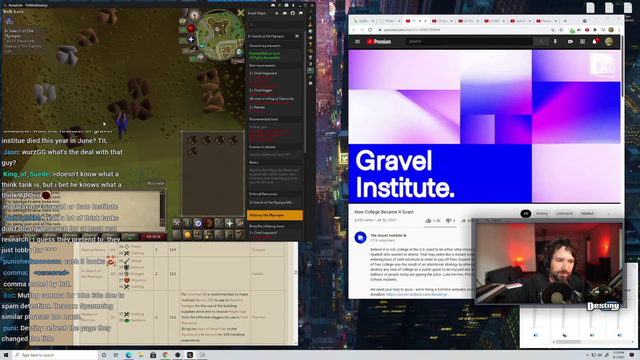Click the YouTube search magnifier button
This screenshot has width=640, height=360.
click(x=541, y=42)
